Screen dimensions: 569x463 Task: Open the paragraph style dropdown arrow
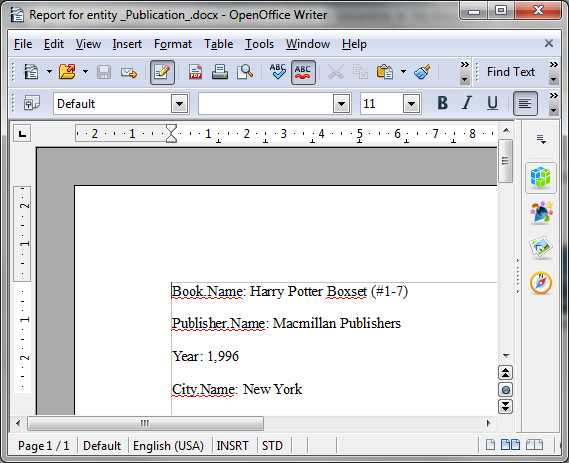click(180, 104)
